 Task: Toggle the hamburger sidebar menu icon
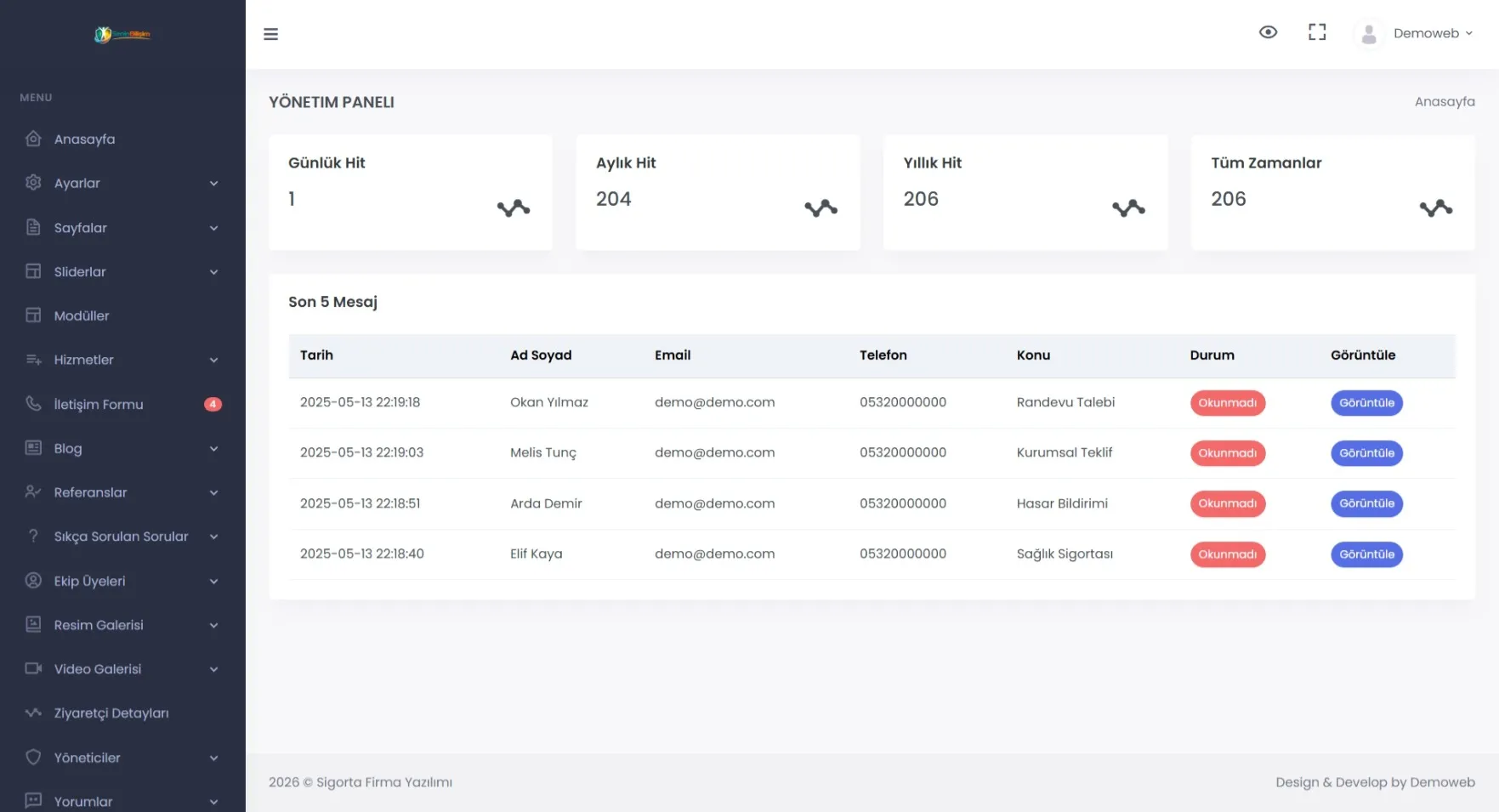(270, 34)
